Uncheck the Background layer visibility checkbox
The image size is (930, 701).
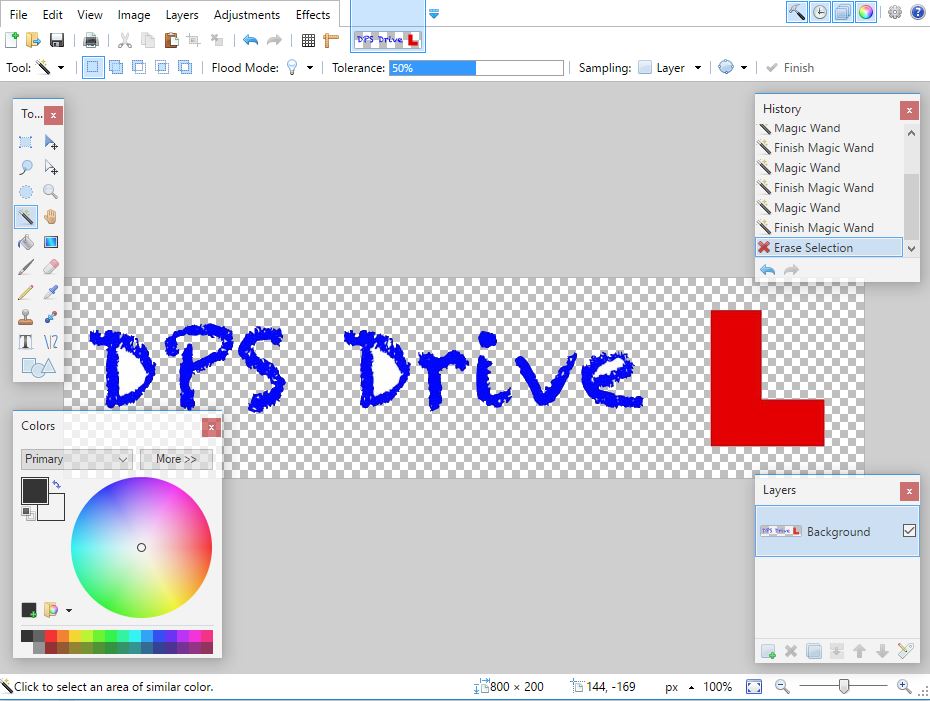908,531
